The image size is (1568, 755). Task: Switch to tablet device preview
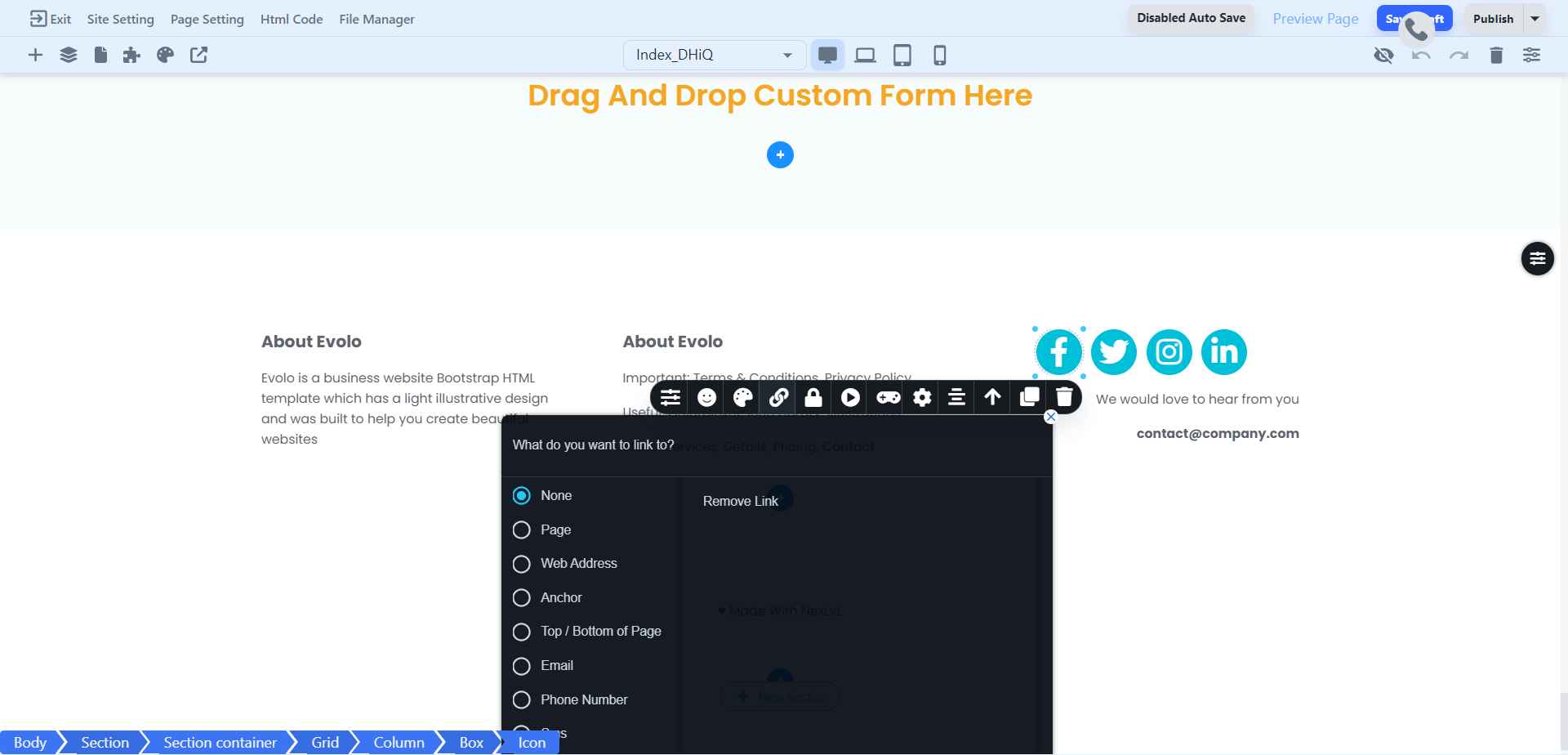point(902,55)
